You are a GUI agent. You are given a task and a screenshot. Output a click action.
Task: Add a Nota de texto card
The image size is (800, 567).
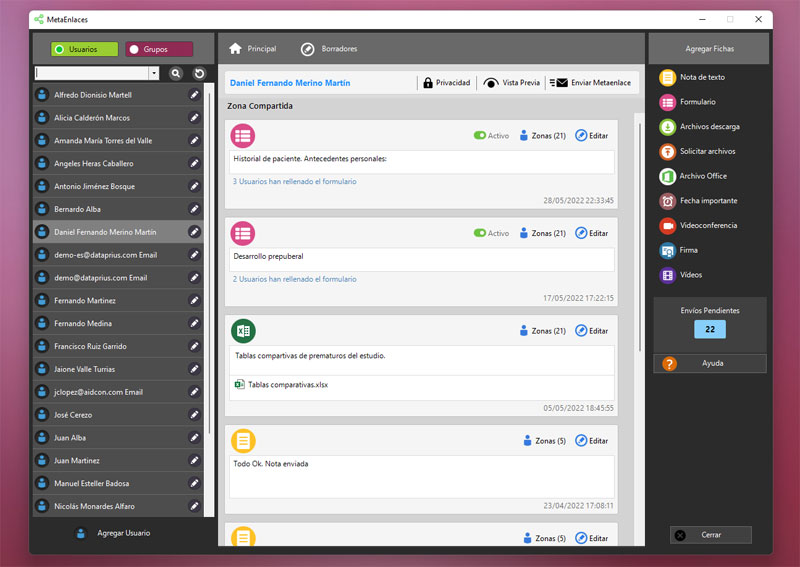pos(692,77)
